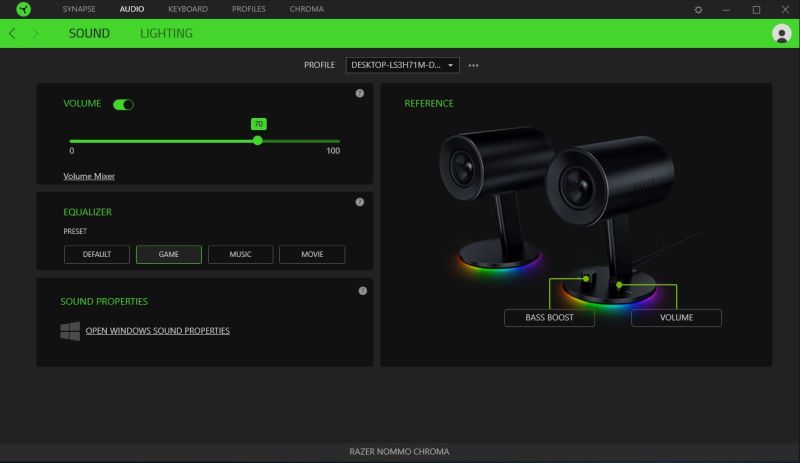
Task: Click the volume slider handle at 70
Action: [258, 140]
